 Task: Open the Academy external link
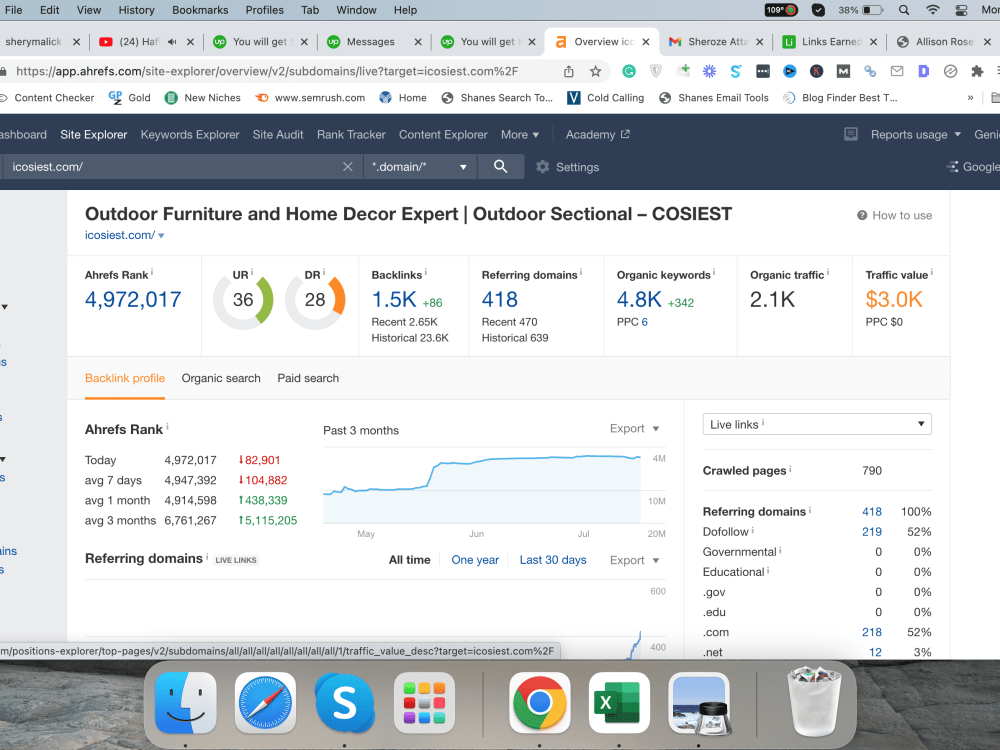click(x=597, y=135)
